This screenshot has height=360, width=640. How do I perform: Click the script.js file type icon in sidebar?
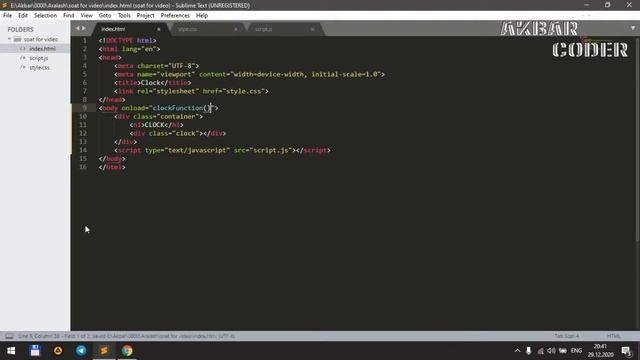point(23,58)
